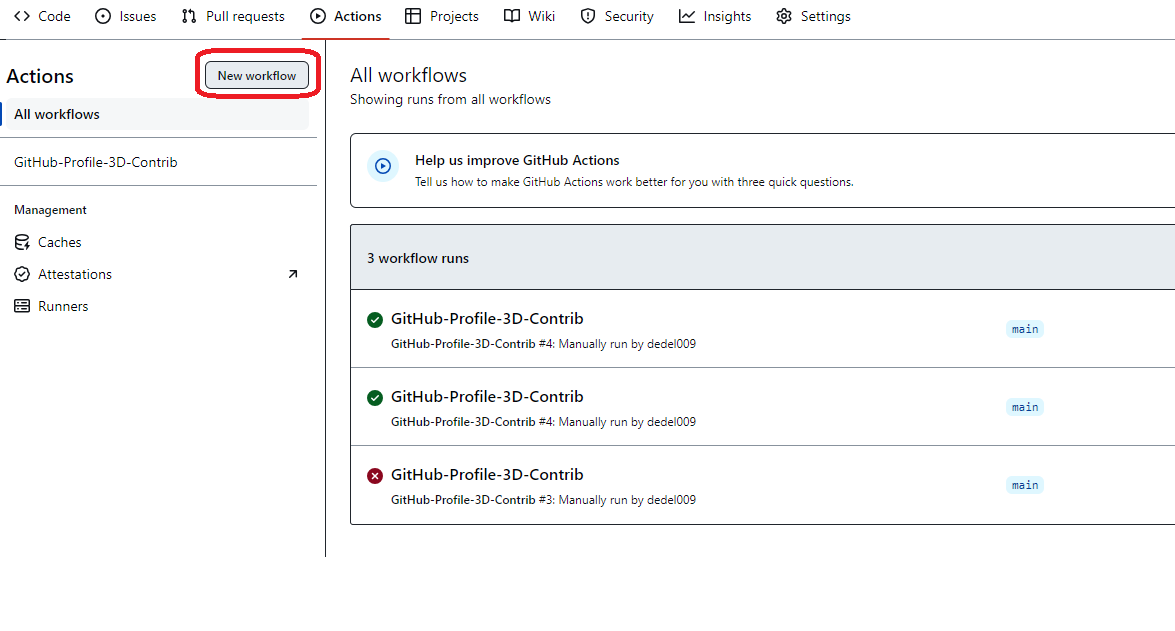Image resolution: width=1175 pixels, height=631 pixels.
Task: Click the '3 workflow runs' text
Action: pos(417,258)
